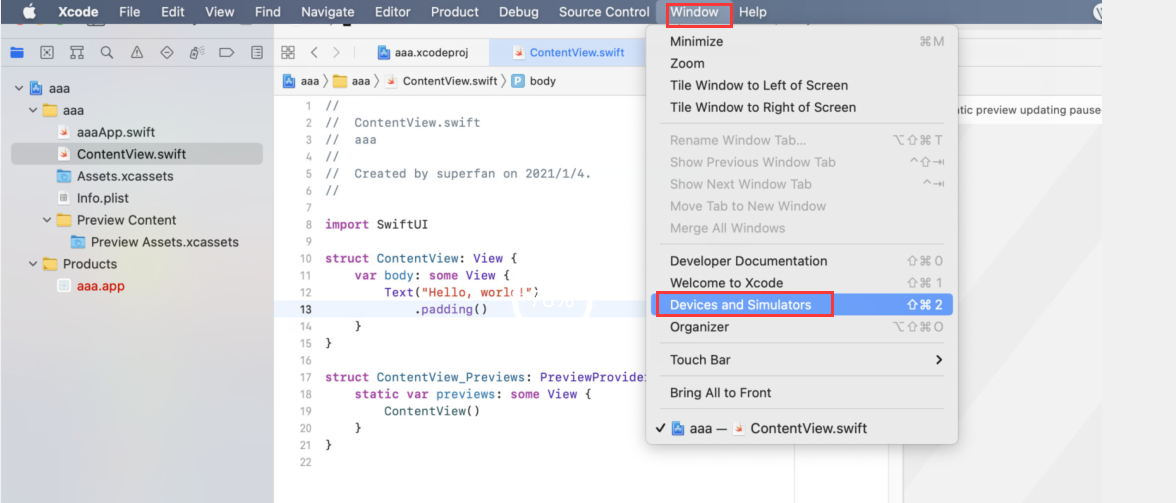Expand the Touch Bar submenu arrow
Image resolution: width=1176 pixels, height=503 pixels.
pos(938,360)
